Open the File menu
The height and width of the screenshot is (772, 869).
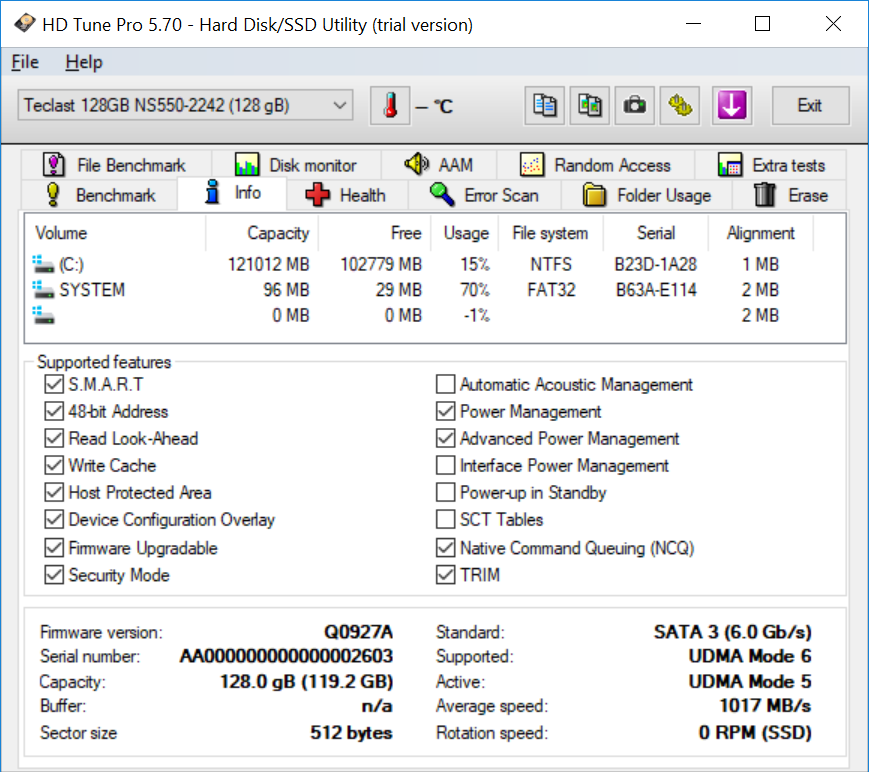click(25, 62)
